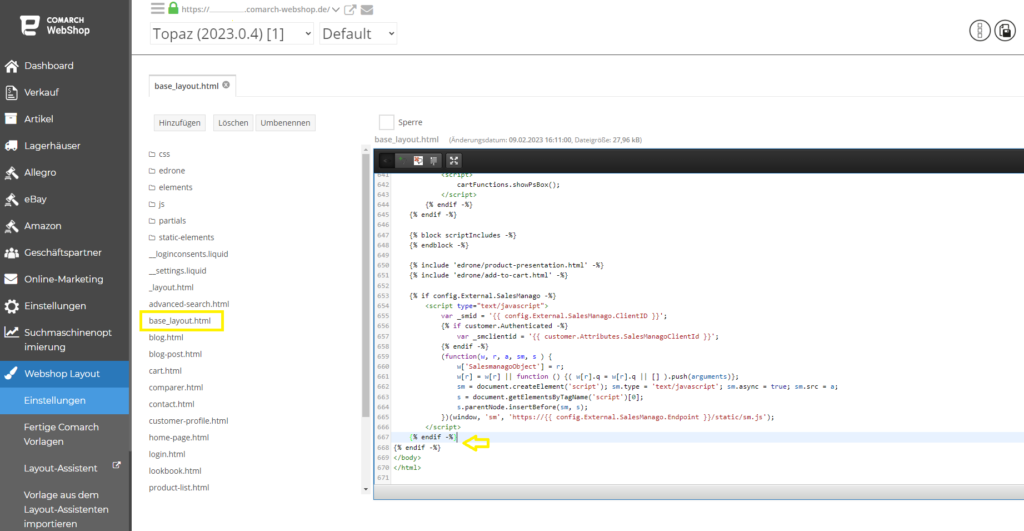Open shop in new window icon
The height and width of the screenshot is (531, 1024).
tap(350, 9)
